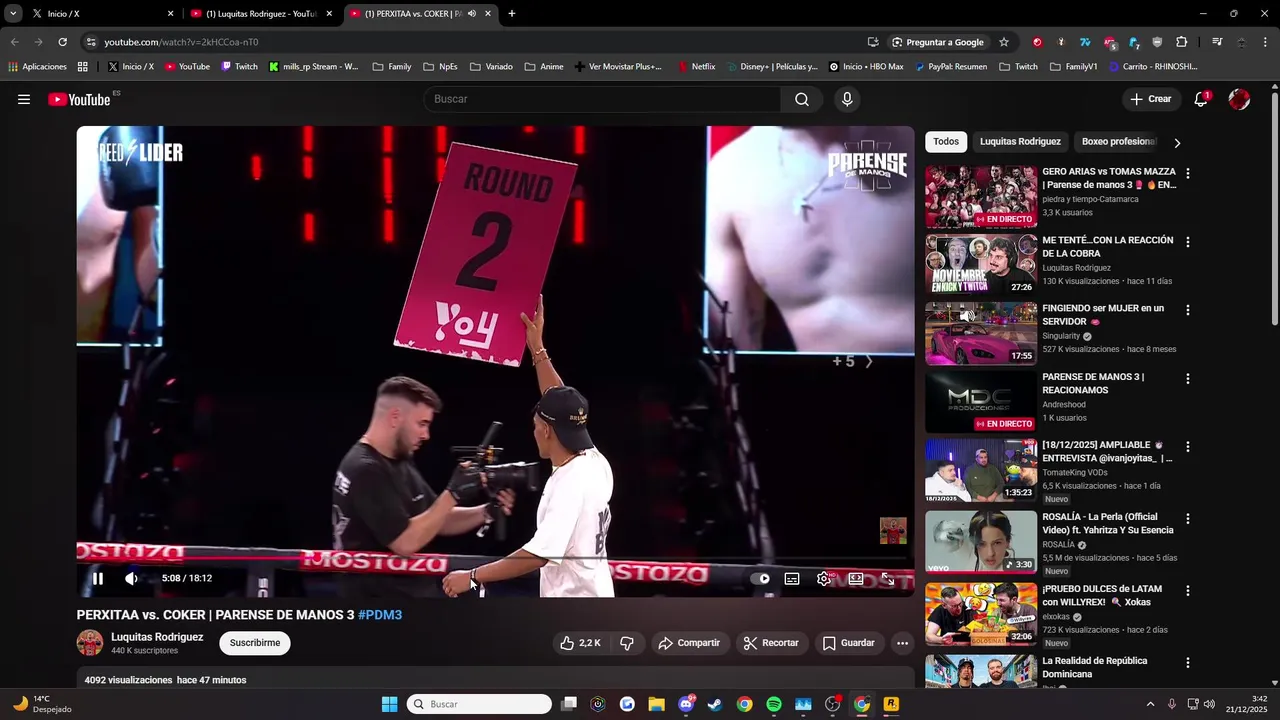Toggle subtitles in the video player
1280x720 pixels.
pyautogui.click(x=792, y=578)
